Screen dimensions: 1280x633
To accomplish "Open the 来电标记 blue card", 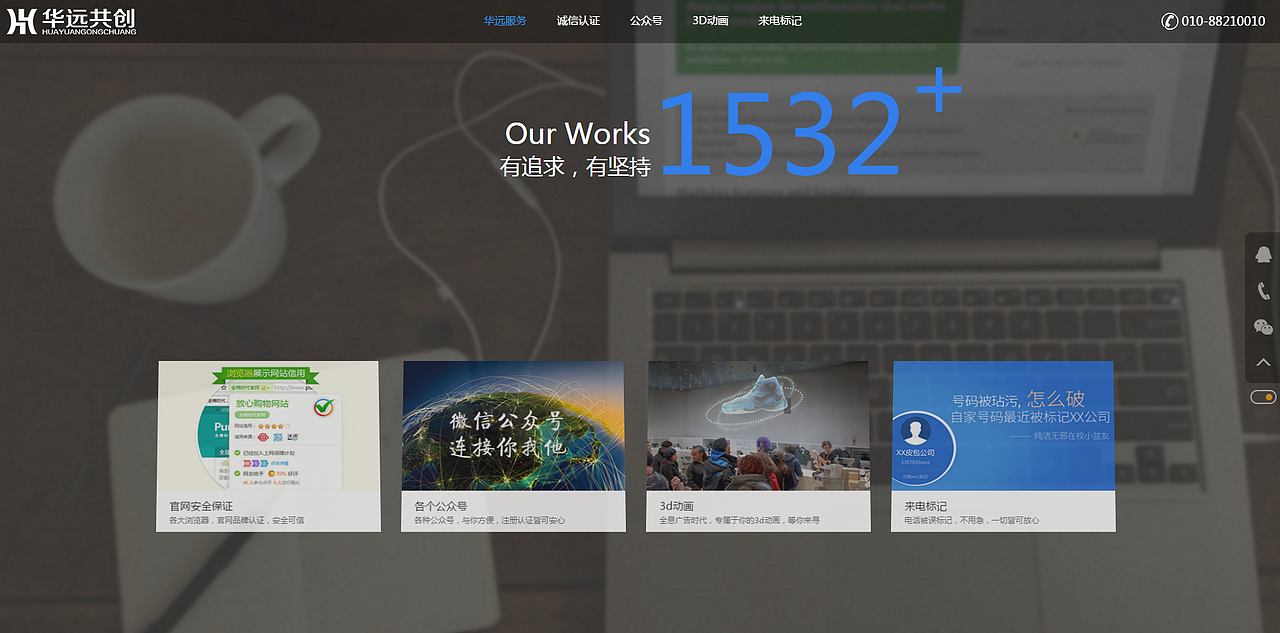I will (x=1002, y=424).
